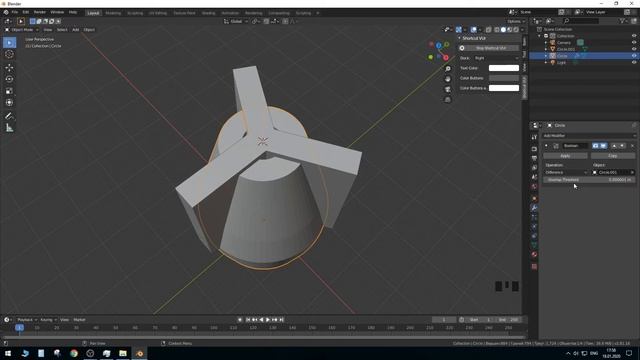
Task: Select the Measure tool
Action: click(9, 128)
